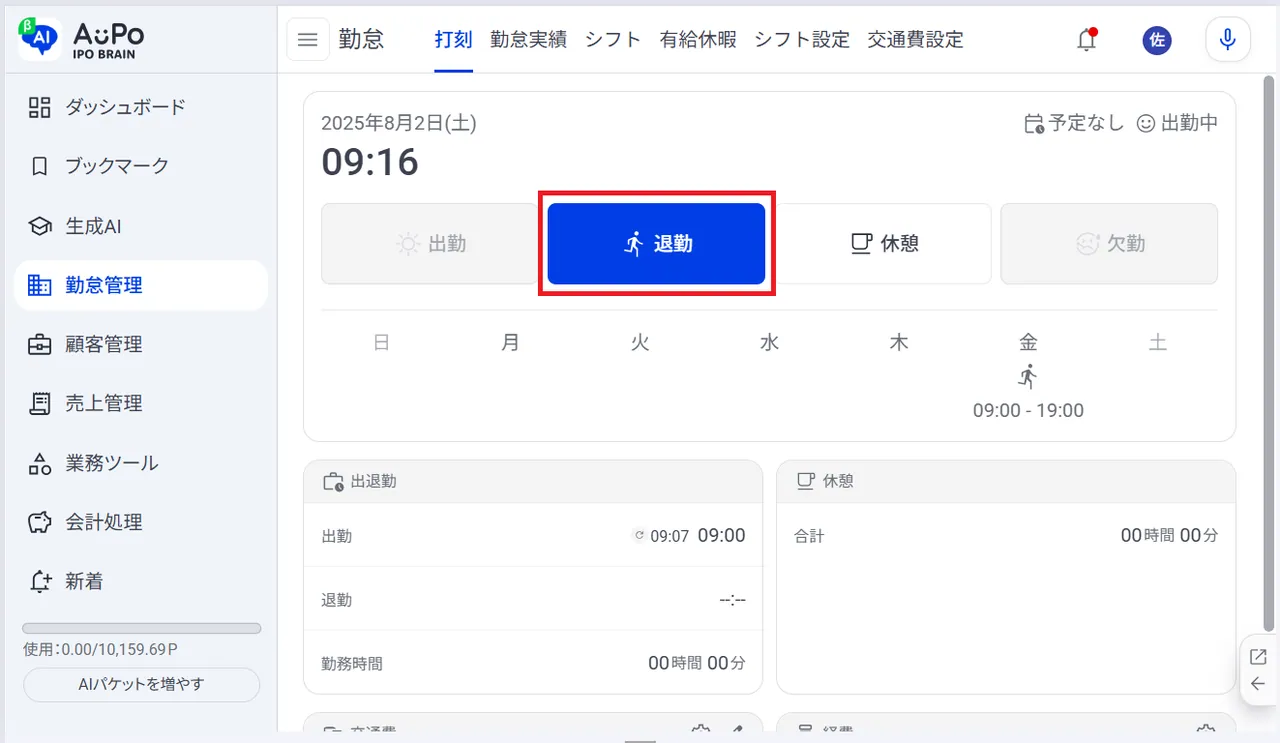Click the open-in-new-window icon at right edge
The image size is (1280, 743).
(1258, 657)
